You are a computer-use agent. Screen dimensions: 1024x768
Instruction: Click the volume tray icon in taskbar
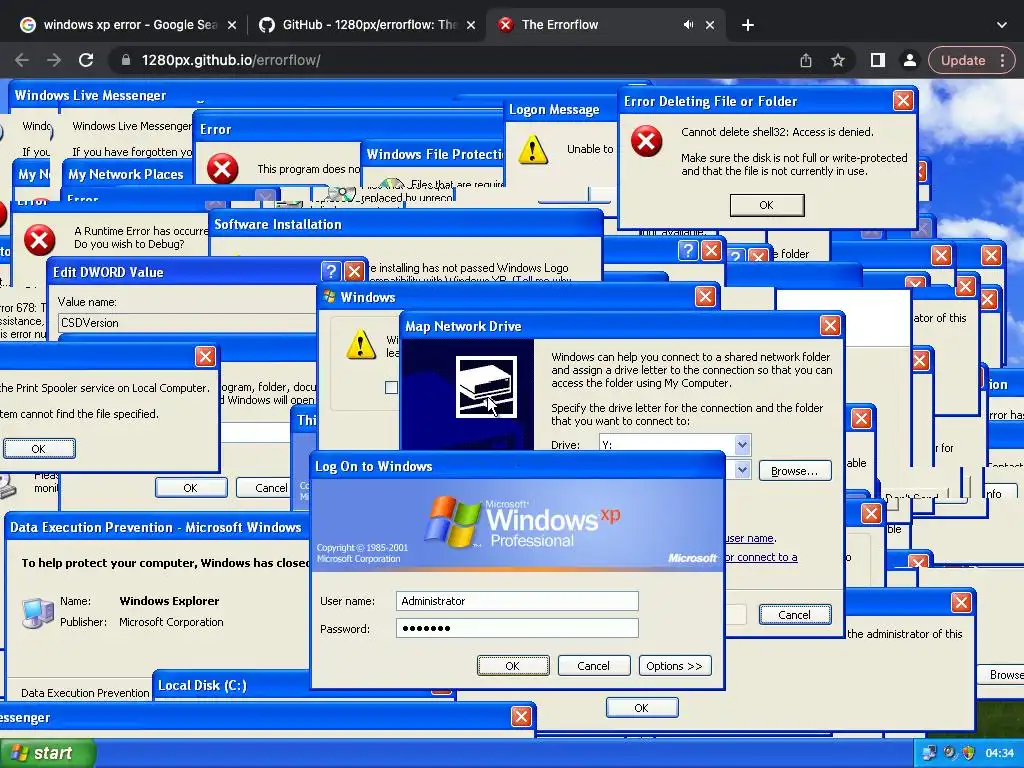pos(950,753)
